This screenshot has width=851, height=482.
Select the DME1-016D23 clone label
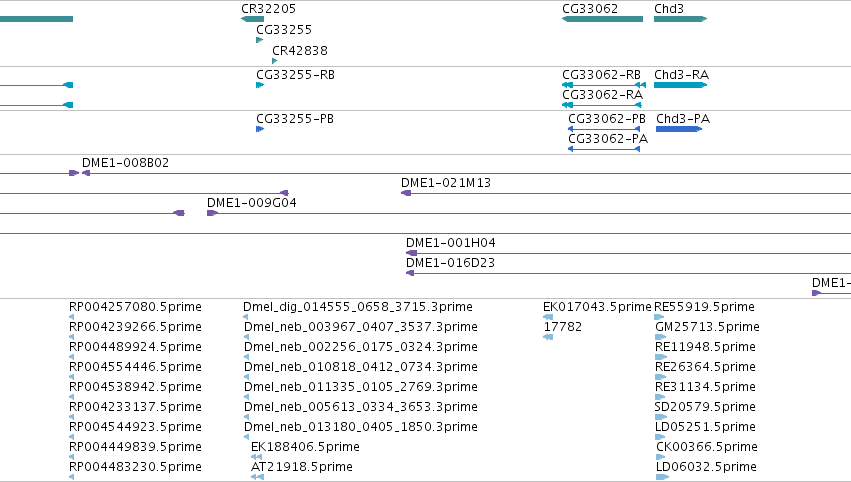450,263
